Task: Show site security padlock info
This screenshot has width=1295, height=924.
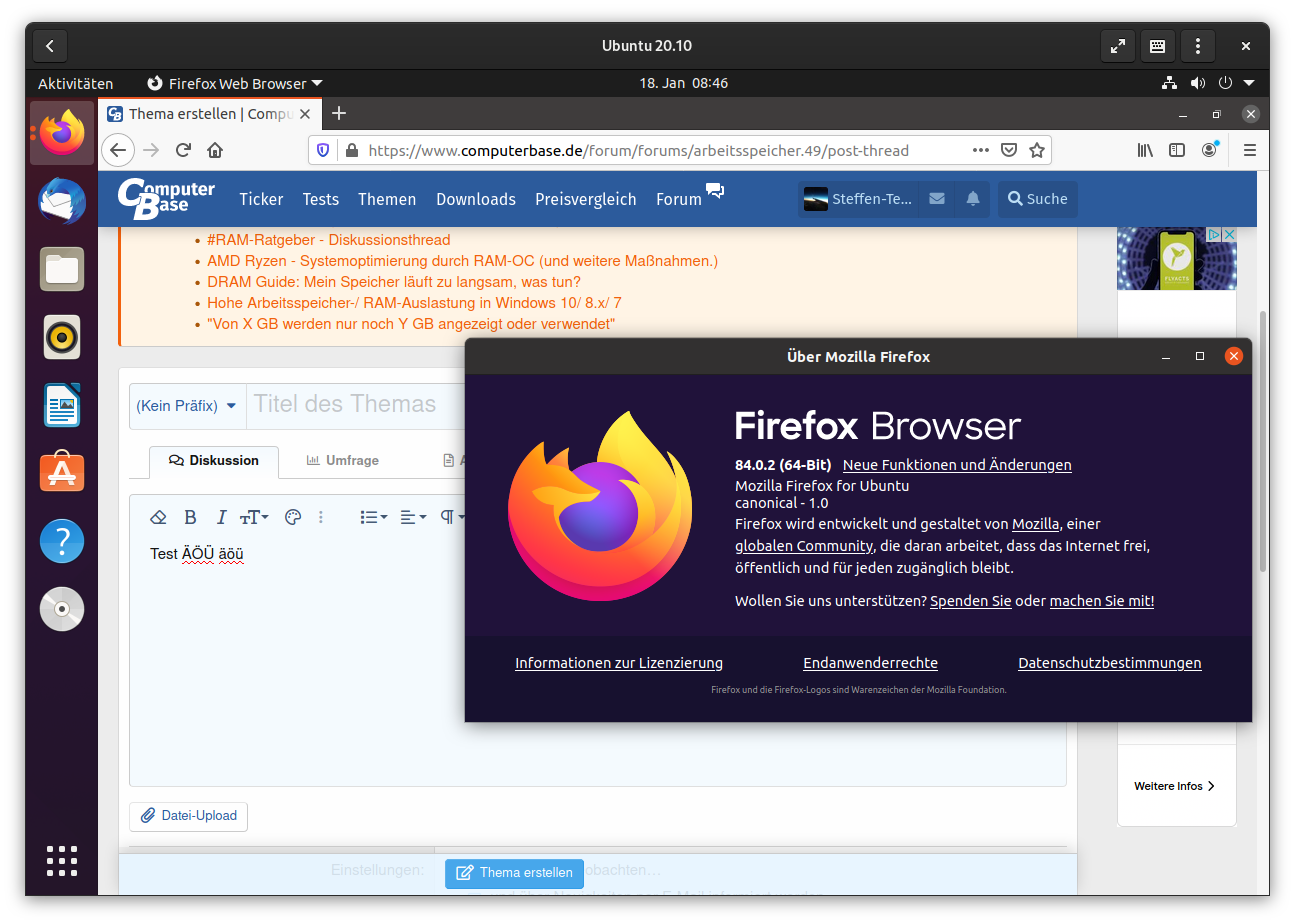Action: pos(351,150)
